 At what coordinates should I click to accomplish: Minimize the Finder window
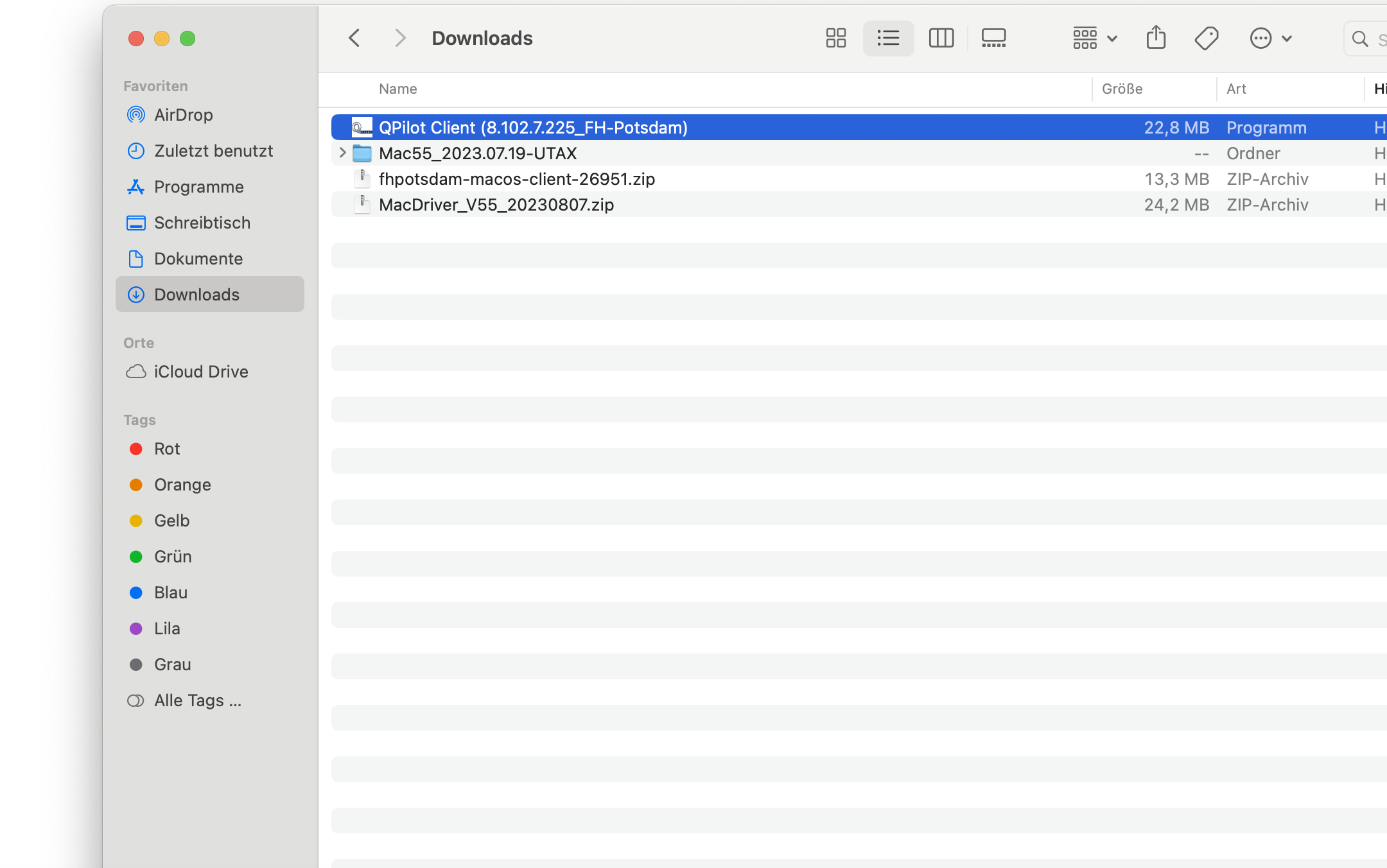[x=161, y=39]
